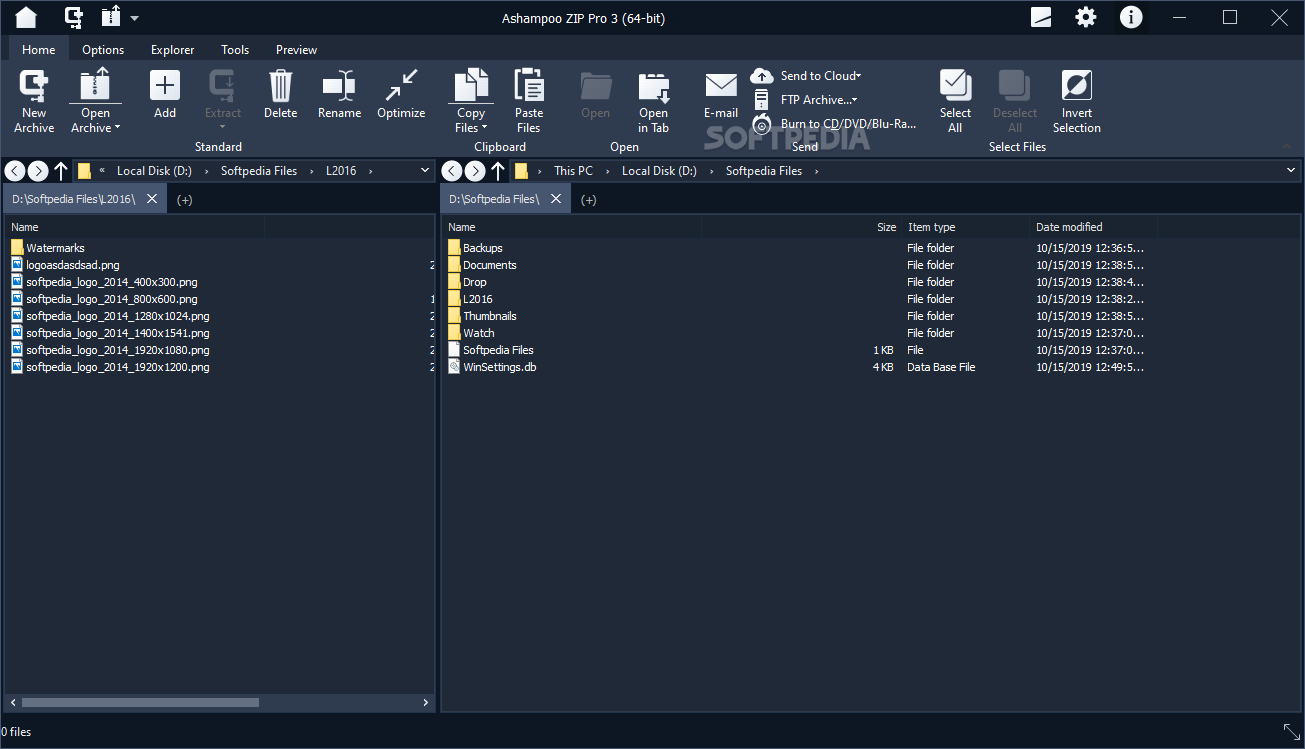Image resolution: width=1305 pixels, height=749 pixels.
Task: Expand right pane address bar history dropdown
Action: pyautogui.click(x=1290, y=171)
